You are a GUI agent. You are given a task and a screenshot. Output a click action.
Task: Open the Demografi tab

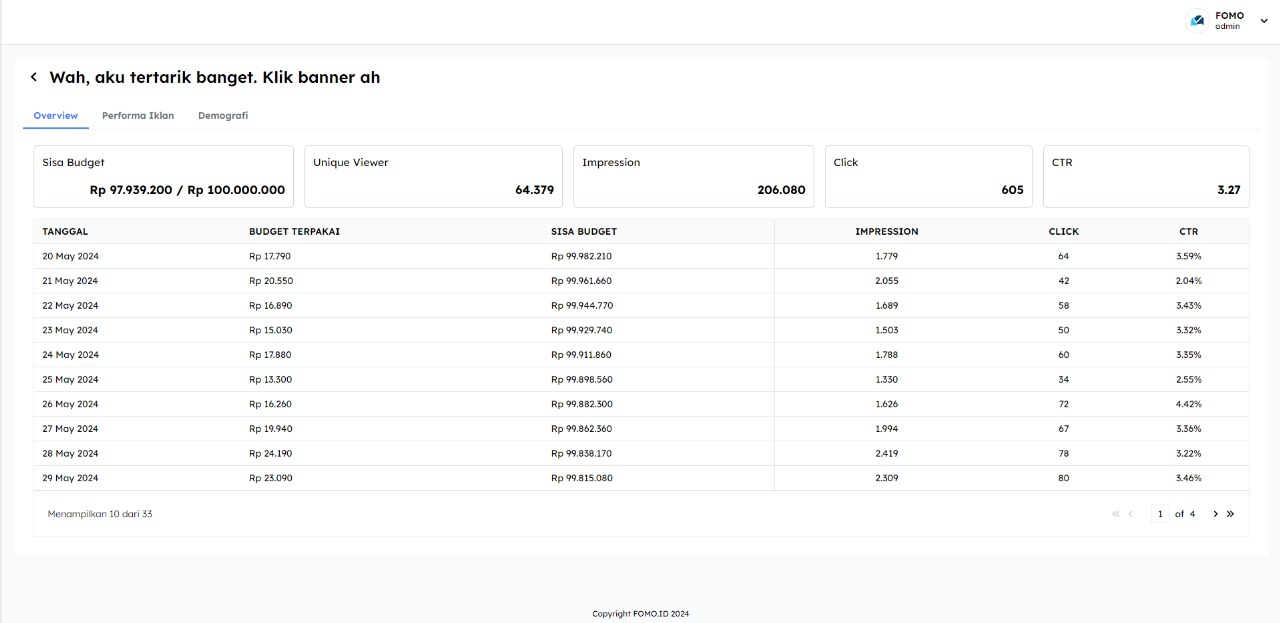click(x=223, y=116)
